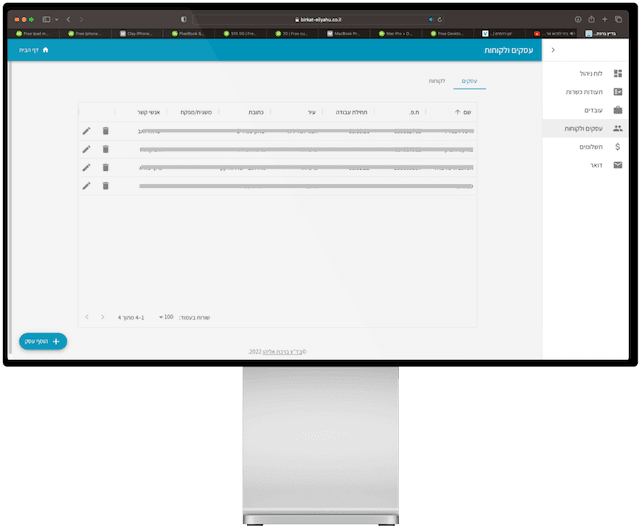Switch to S10 5G browser tab
Screen dimensions: 640x530
pyautogui.click(x=240, y=33)
